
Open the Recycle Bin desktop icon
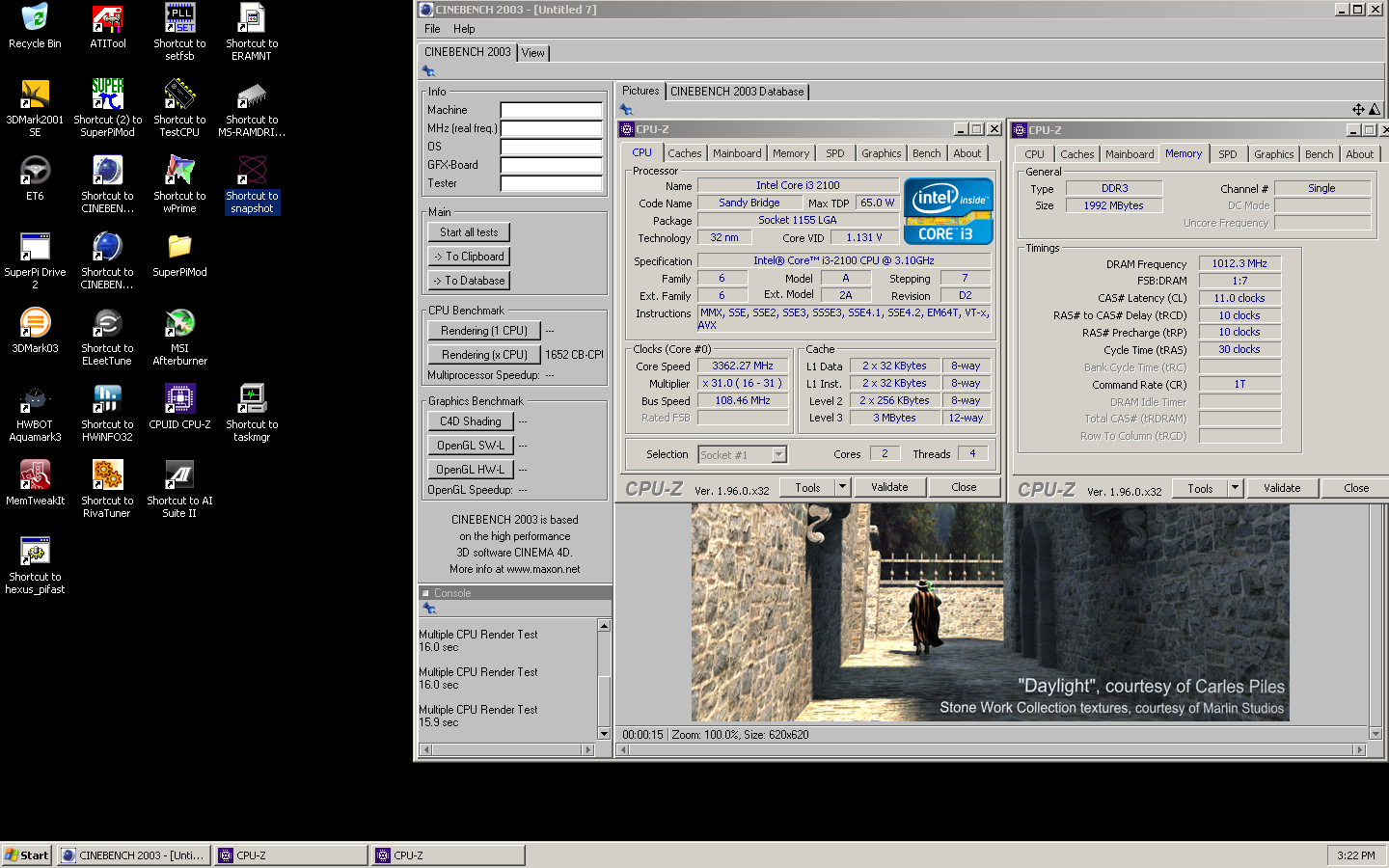[35, 26]
